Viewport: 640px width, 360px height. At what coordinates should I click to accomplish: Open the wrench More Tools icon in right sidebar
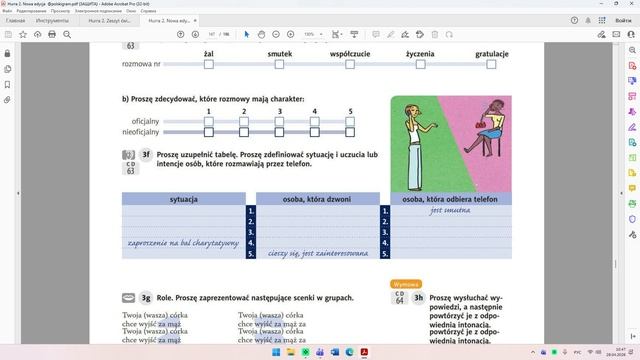[632, 234]
